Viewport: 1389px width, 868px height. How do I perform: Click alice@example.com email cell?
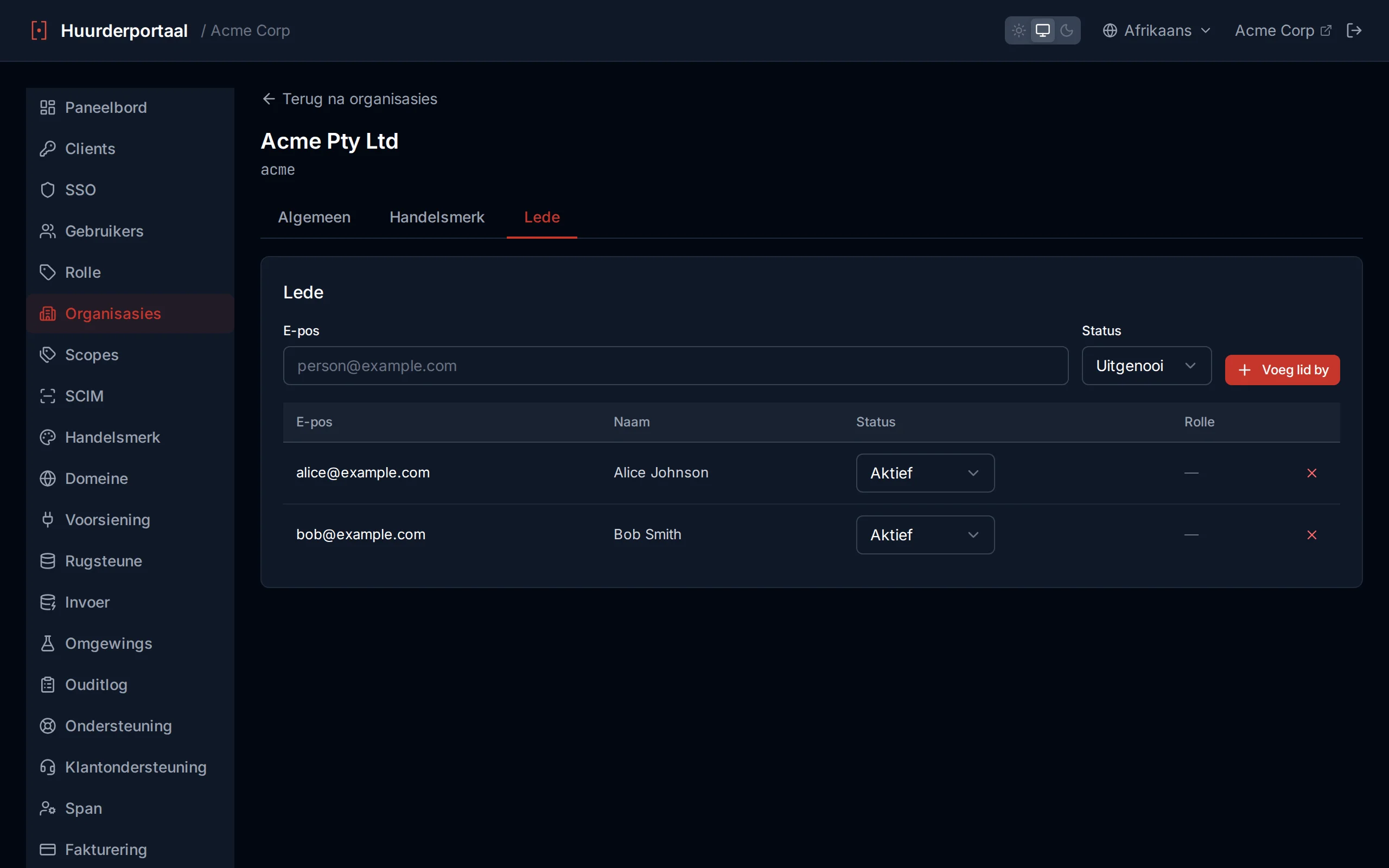point(363,473)
